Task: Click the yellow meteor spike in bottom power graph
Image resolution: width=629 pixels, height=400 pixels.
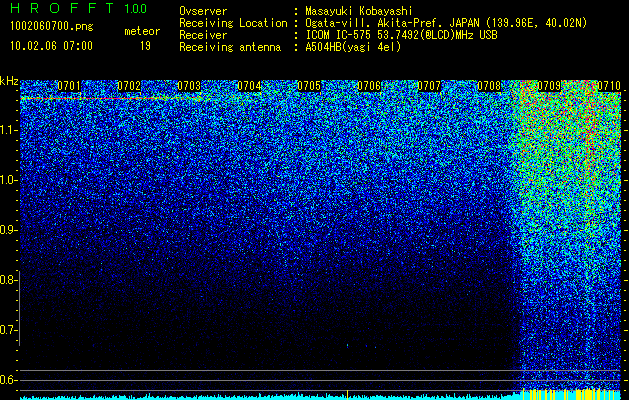Action: click(x=347, y=394)
